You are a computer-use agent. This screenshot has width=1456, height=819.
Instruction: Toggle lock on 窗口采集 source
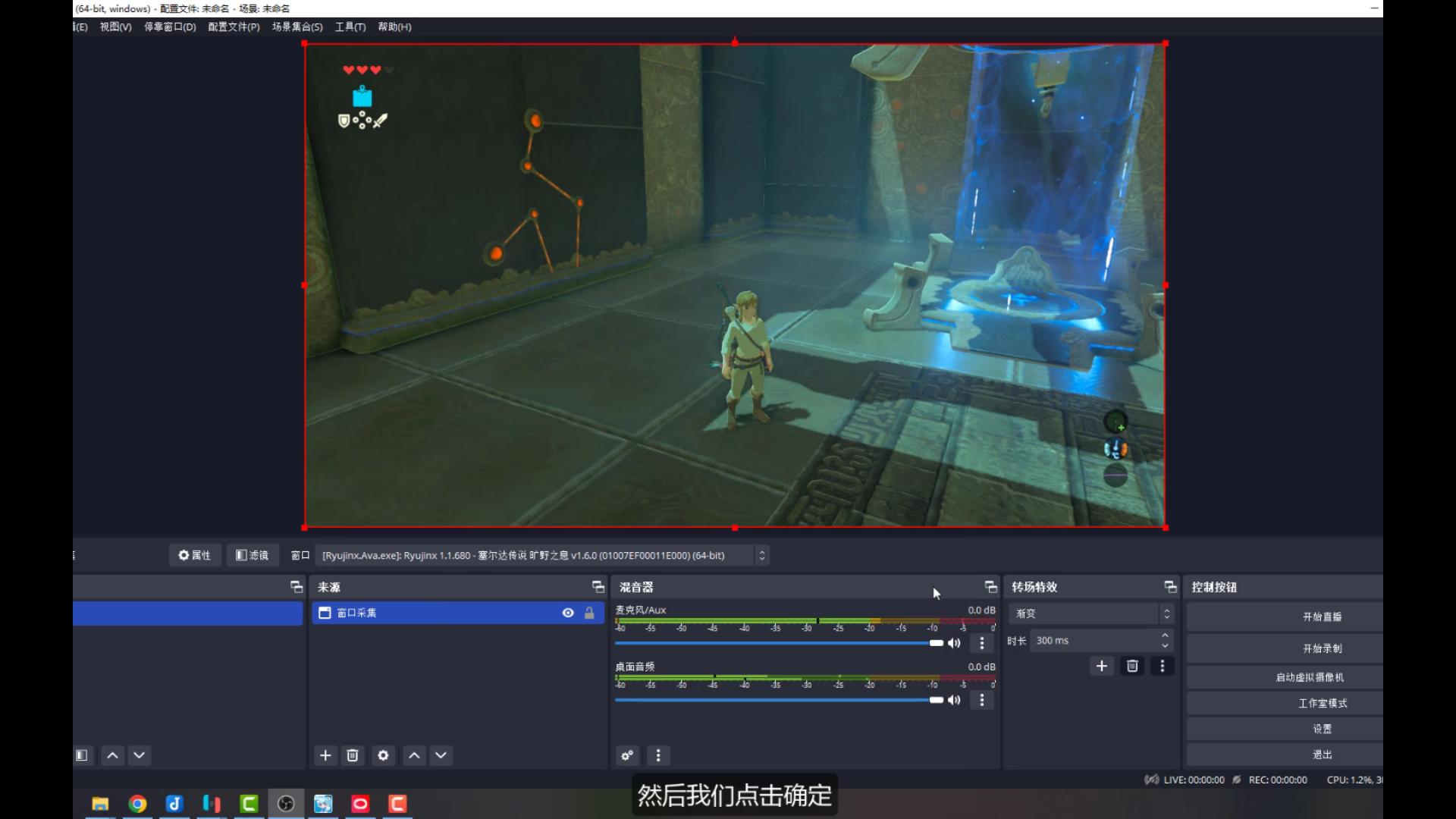pyautogui.click(x=589, y=613)
